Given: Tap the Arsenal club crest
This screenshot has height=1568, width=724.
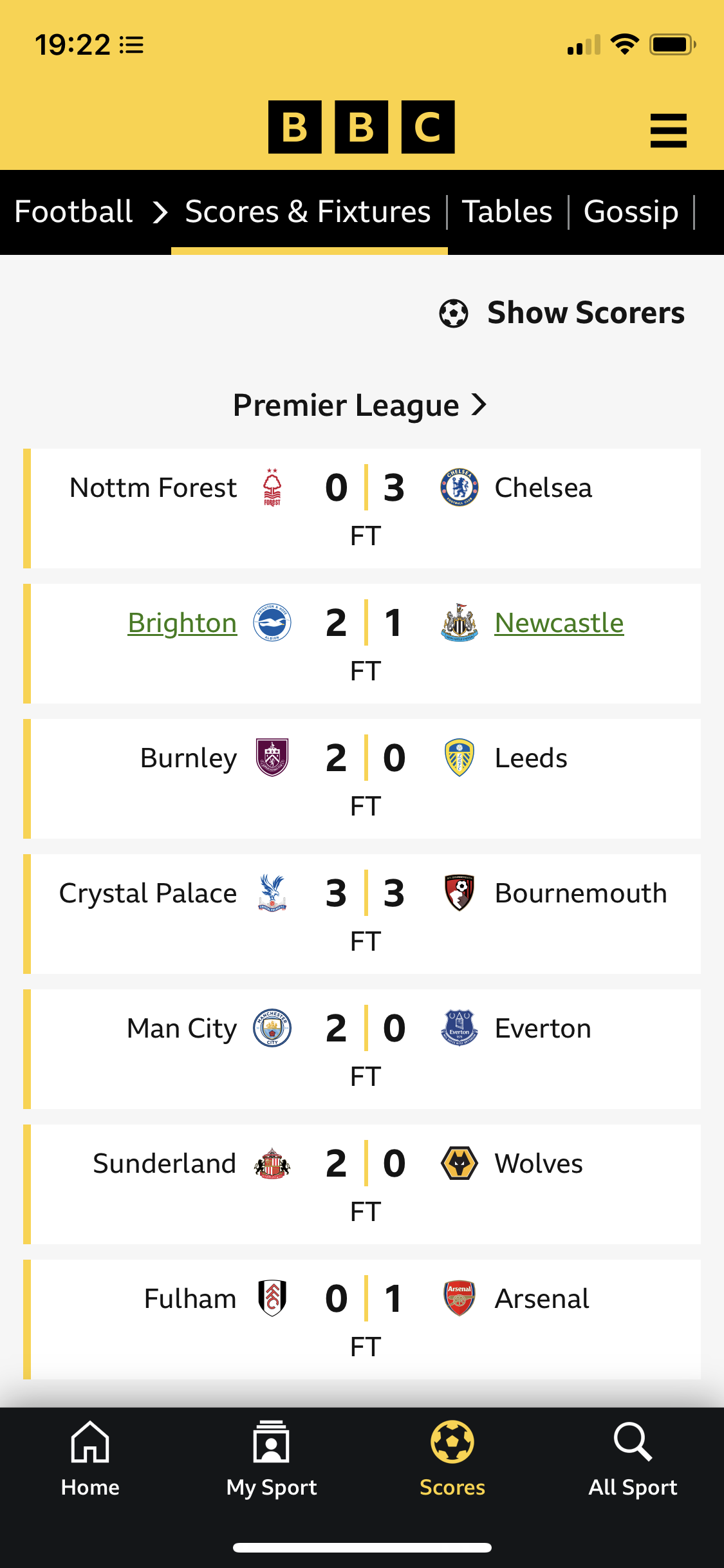Looking at the screenshot, I should [459, 1298].
